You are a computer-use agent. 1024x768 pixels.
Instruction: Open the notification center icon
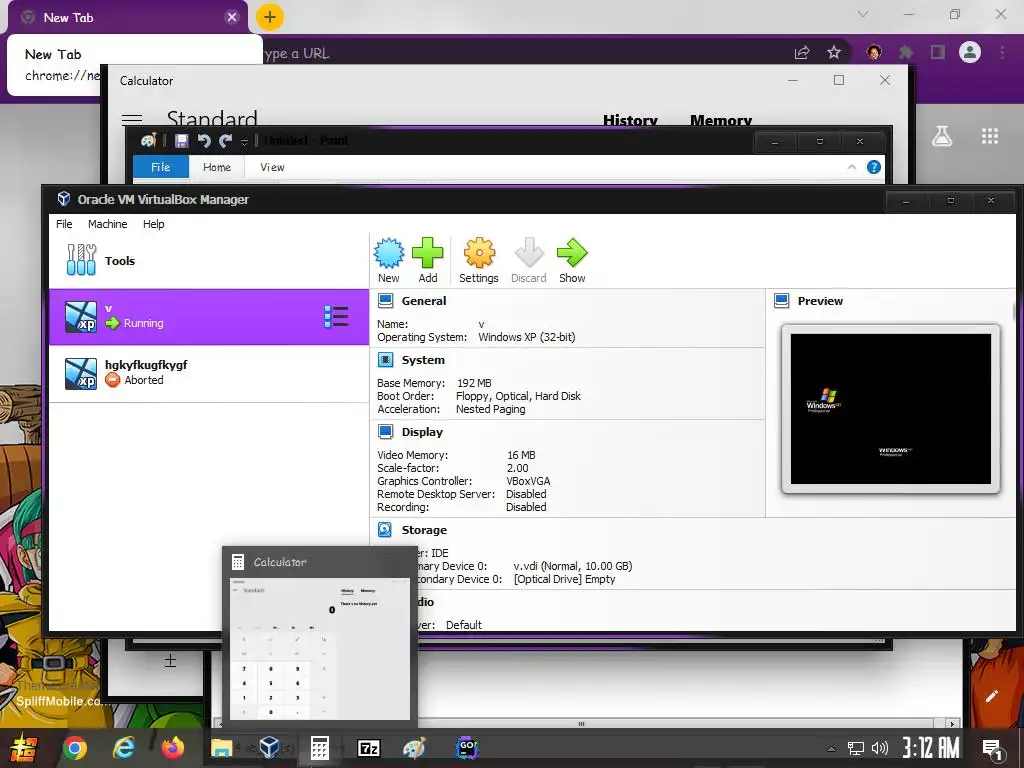993,750
